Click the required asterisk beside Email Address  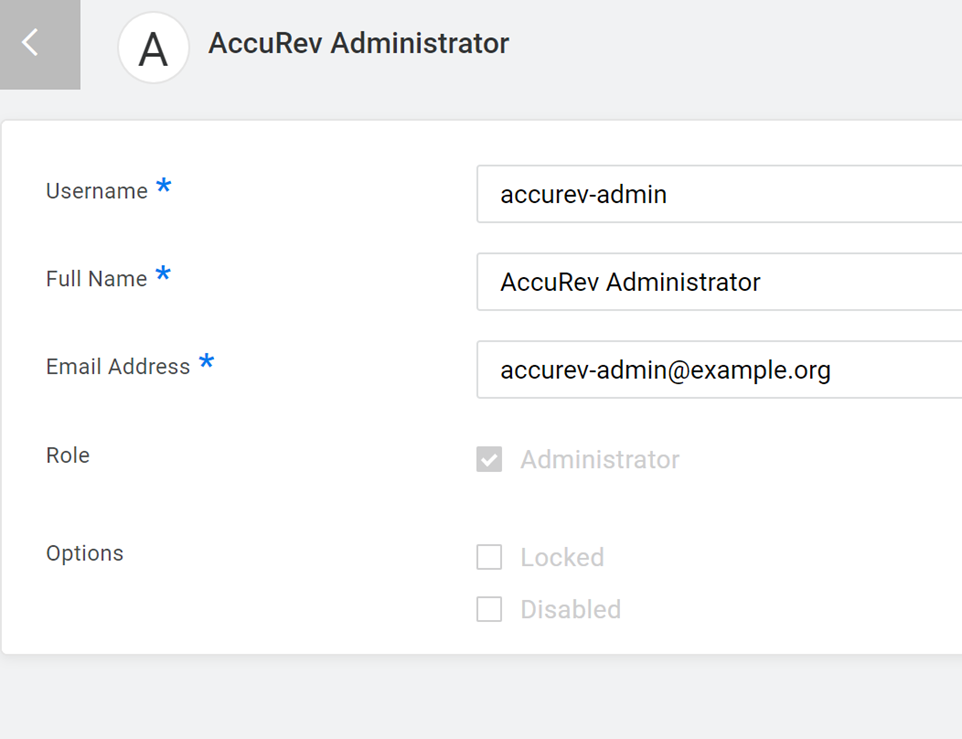click(x=206, y=363)
